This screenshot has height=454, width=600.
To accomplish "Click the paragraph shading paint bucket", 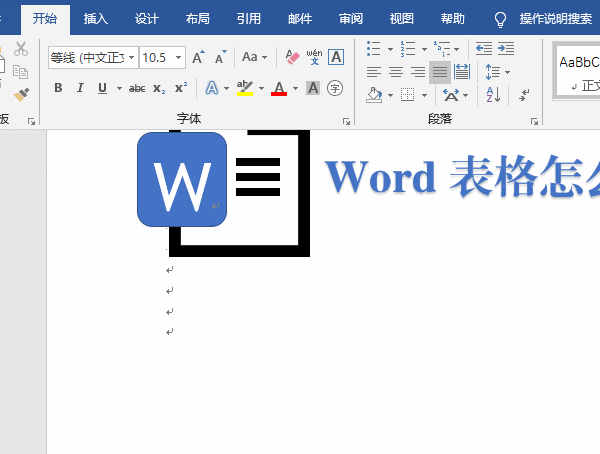I will pos(374,95).
